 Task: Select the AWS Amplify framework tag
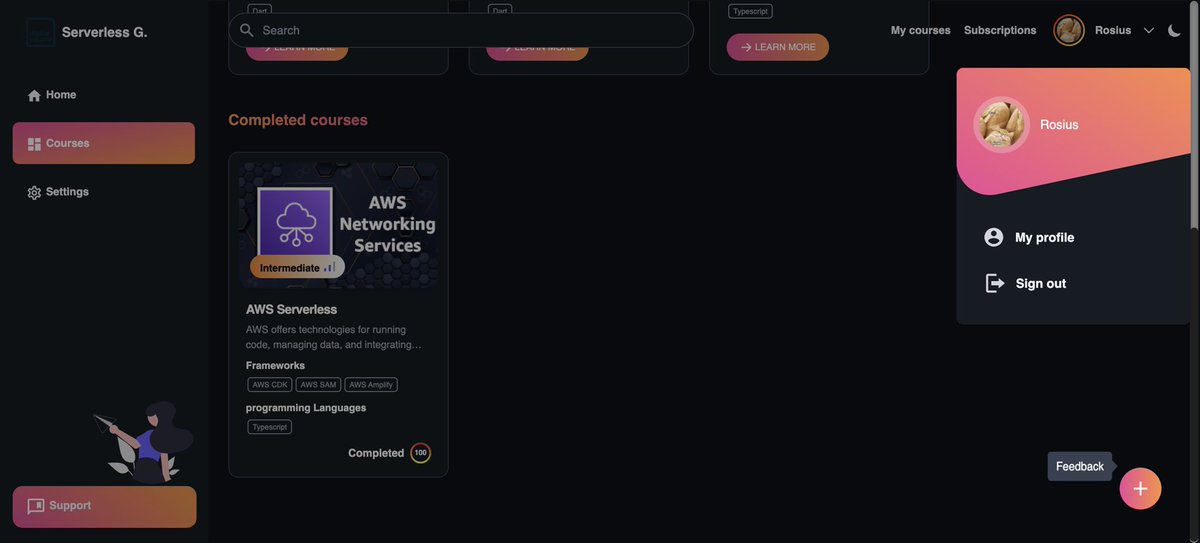[371, 384]
